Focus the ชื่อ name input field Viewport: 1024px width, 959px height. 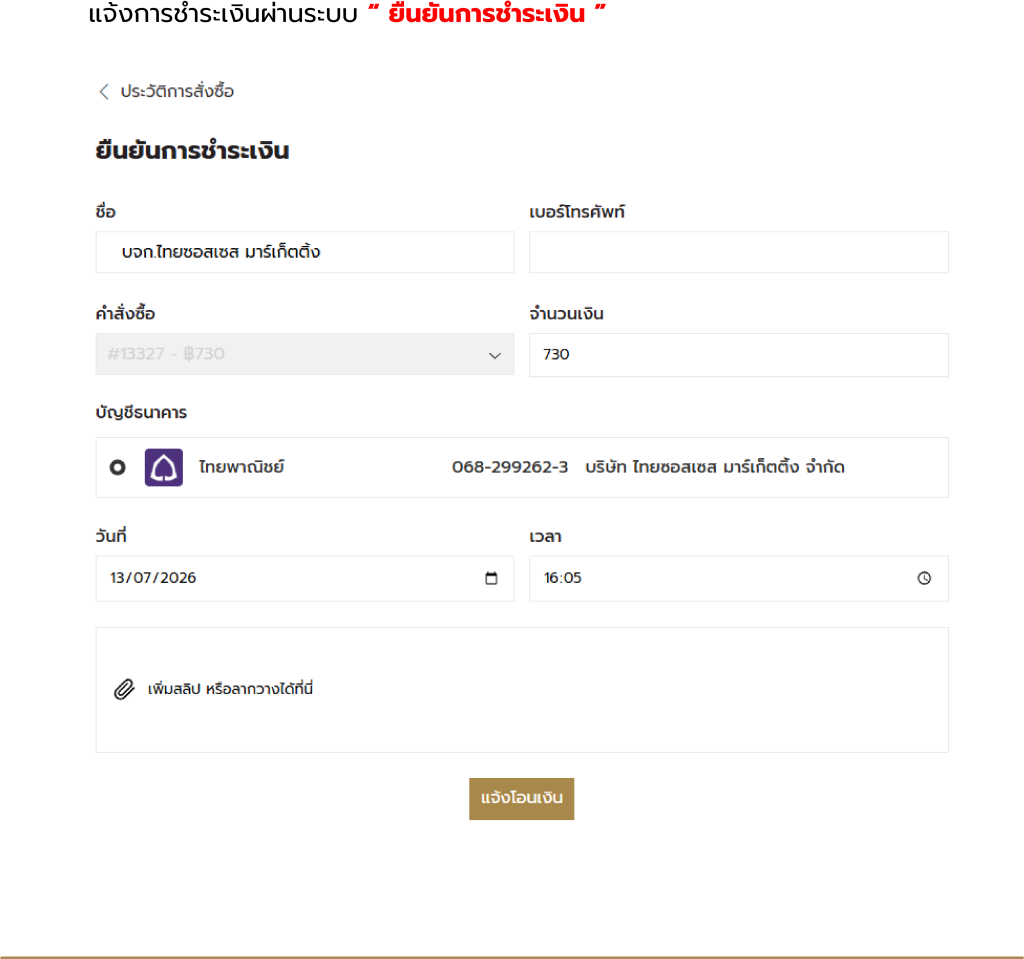305,252
